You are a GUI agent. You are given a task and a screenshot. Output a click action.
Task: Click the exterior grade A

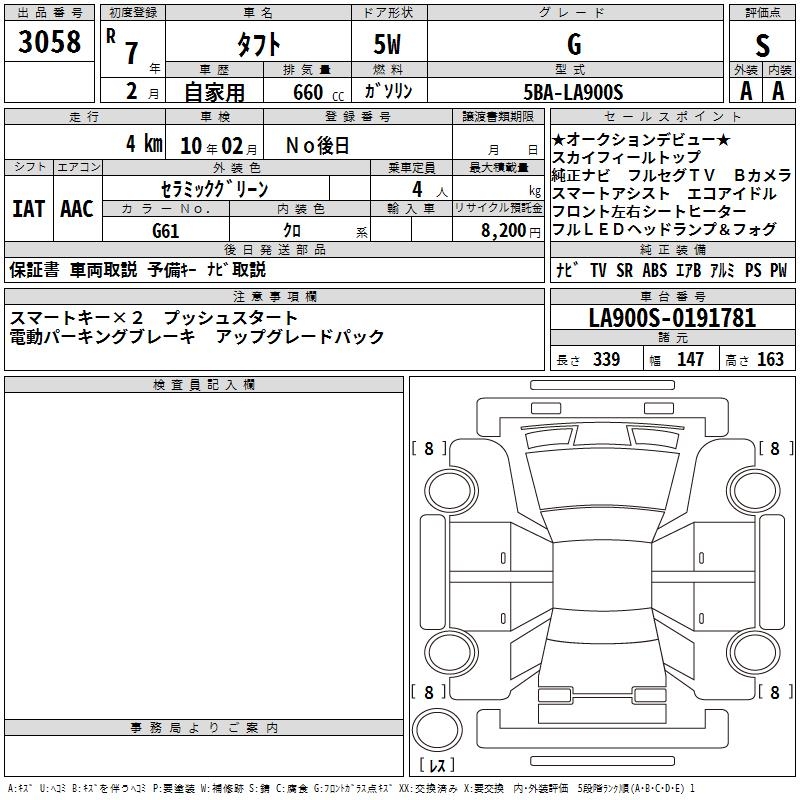point(746,91)
